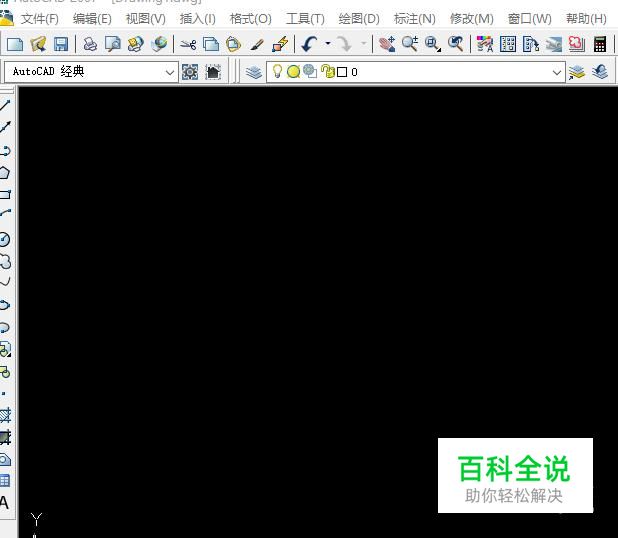Screen dimensions: 618x538
Task: Toggle layer 0 lock icon
Action: click(x=327, y=71)
